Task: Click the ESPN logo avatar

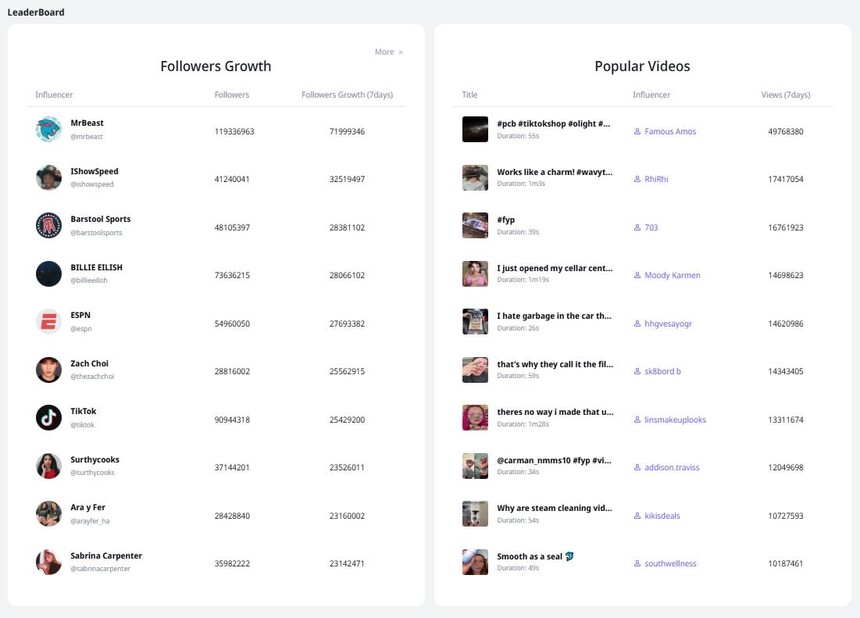Action: pyautogui.click(x=49, y=321)
